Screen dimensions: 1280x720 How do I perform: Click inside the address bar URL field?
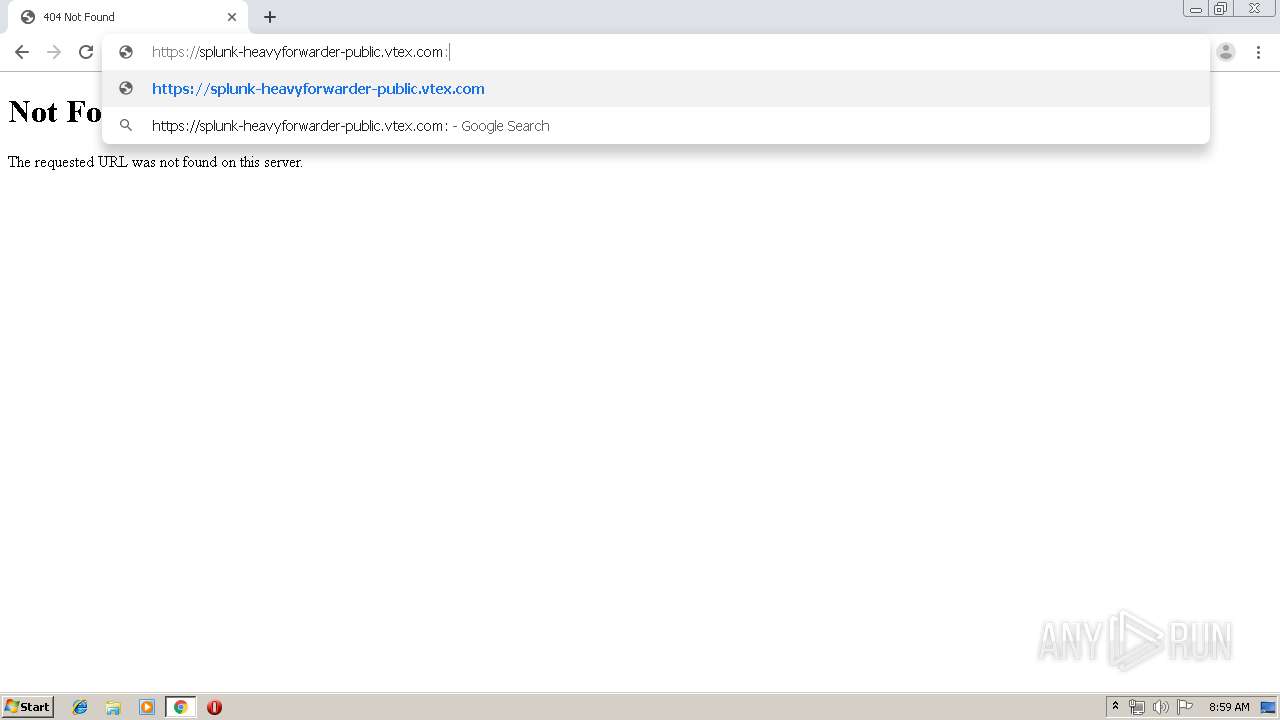pyautogui.click(x=655, y=52)
